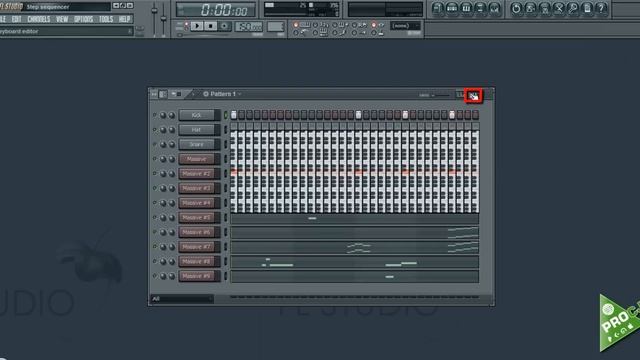The width and height of the screenshot is (640, 360).
Task: Mute the Massive #6 channel LED
Action: [155, 232]
